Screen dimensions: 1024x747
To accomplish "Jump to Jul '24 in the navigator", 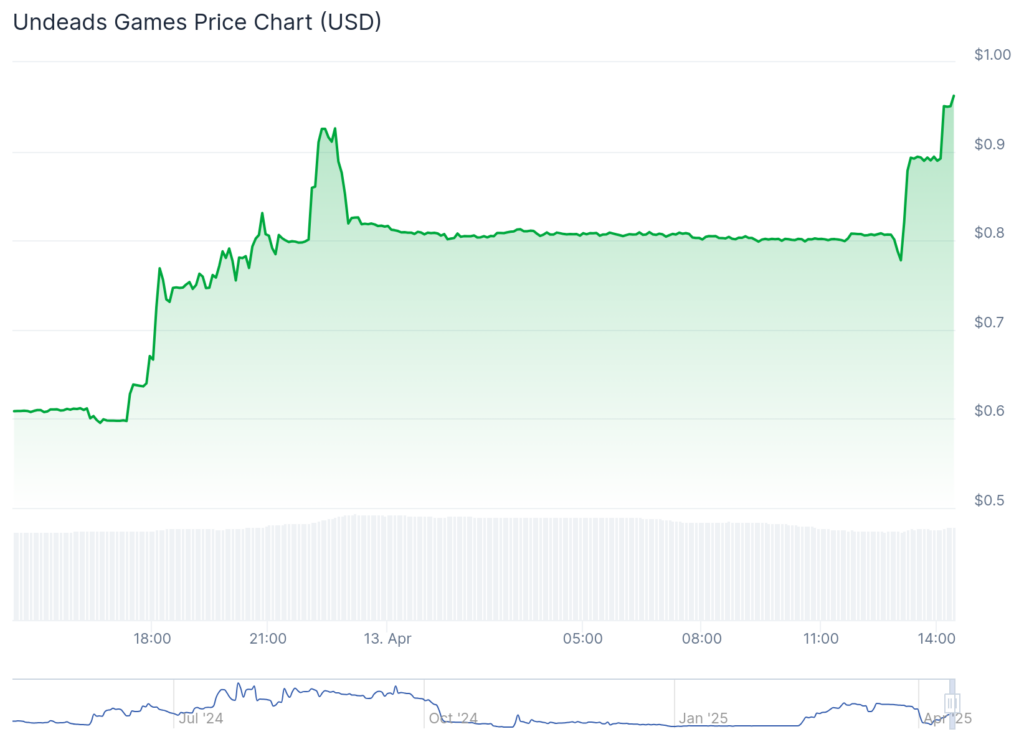I will pos(201,718).
